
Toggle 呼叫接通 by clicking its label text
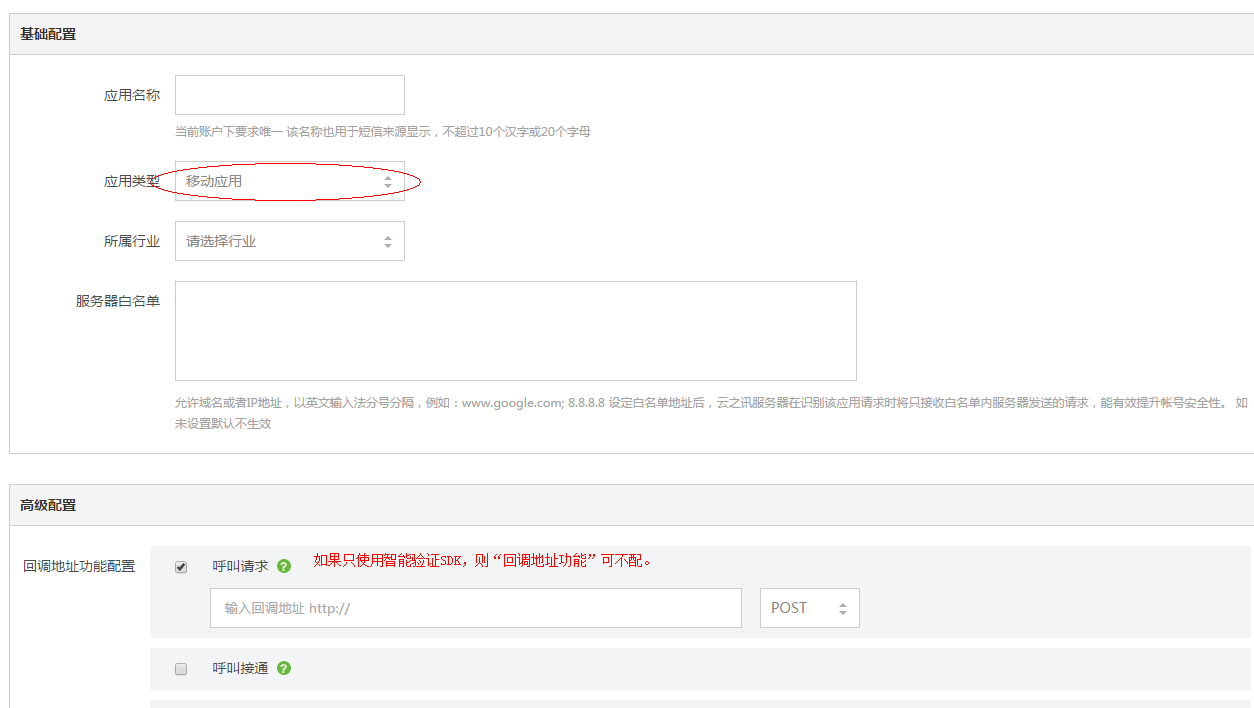coord(240,668)
